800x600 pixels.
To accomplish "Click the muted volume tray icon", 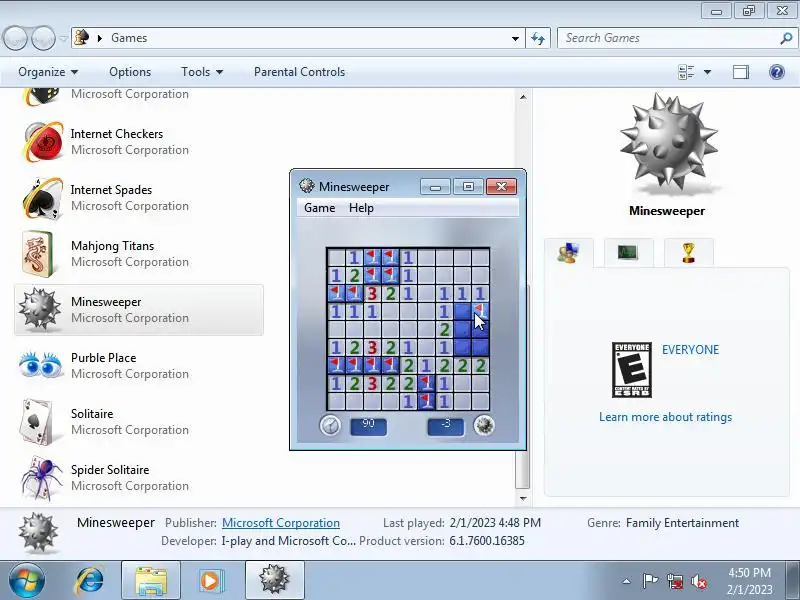I will 699,581.
